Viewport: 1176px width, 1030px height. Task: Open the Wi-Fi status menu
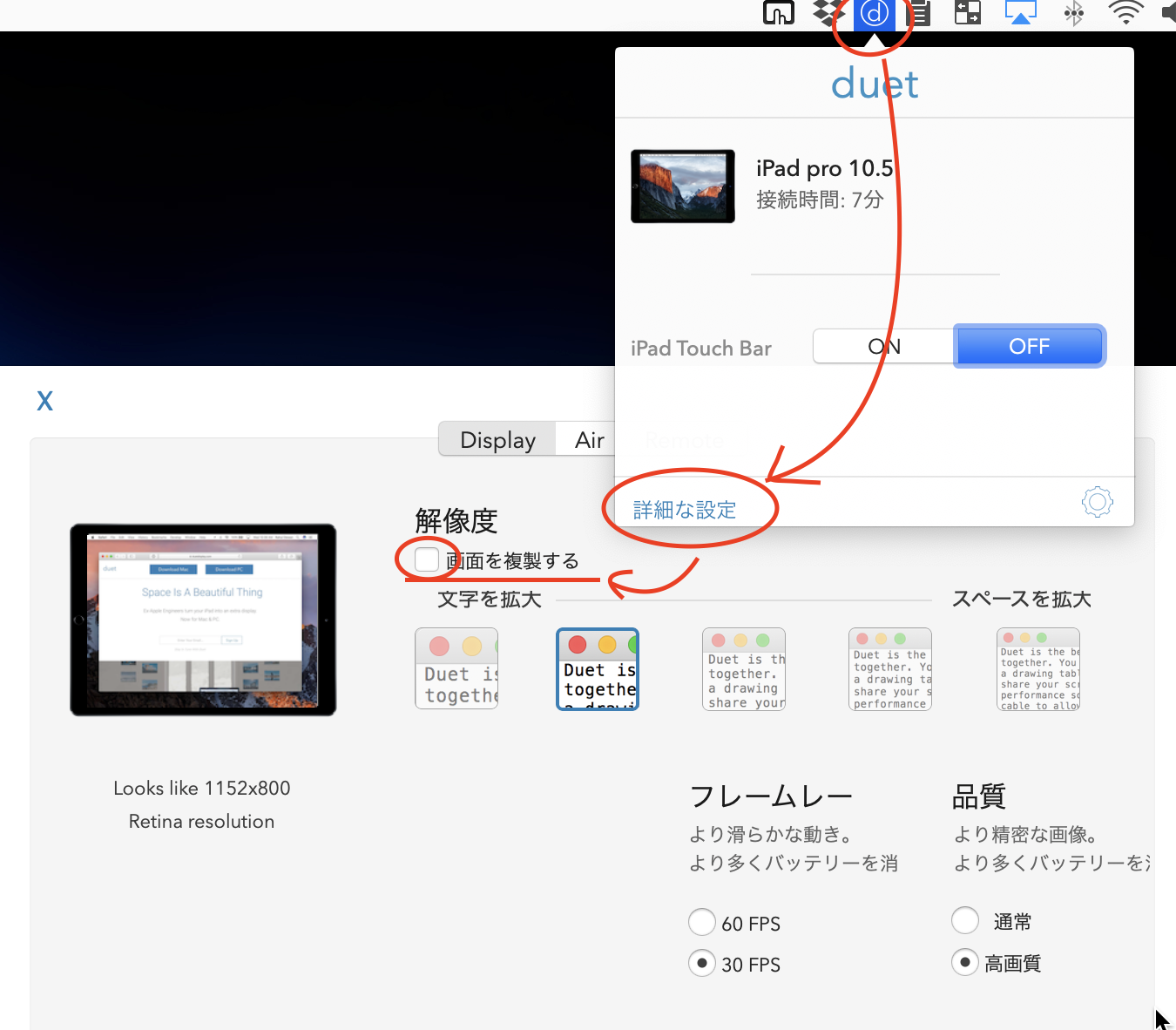click(1125, 13)
